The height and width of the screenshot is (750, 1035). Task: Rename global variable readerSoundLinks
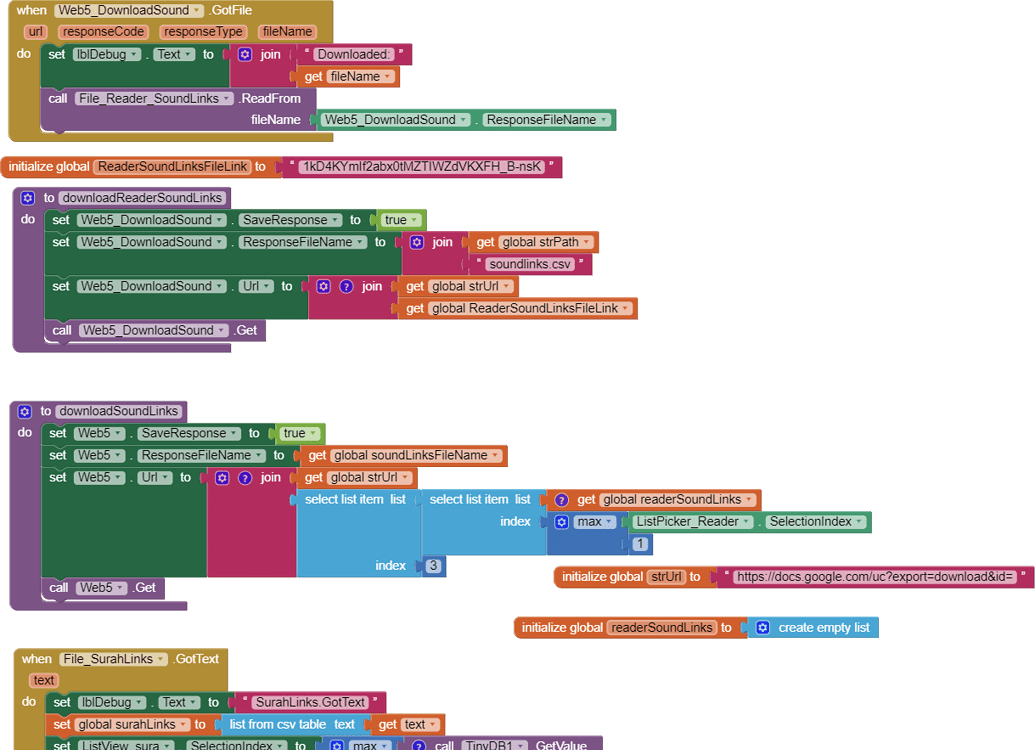(x=661, y=627)
